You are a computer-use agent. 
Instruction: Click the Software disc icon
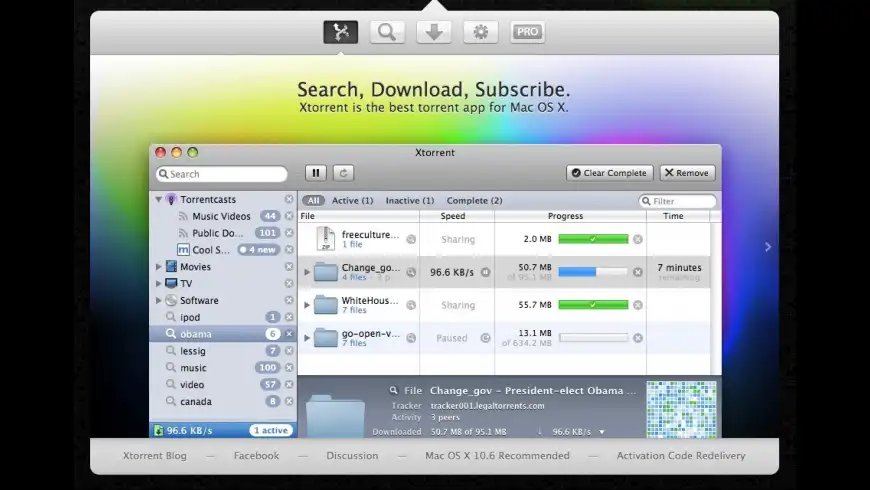pos(171,300)
